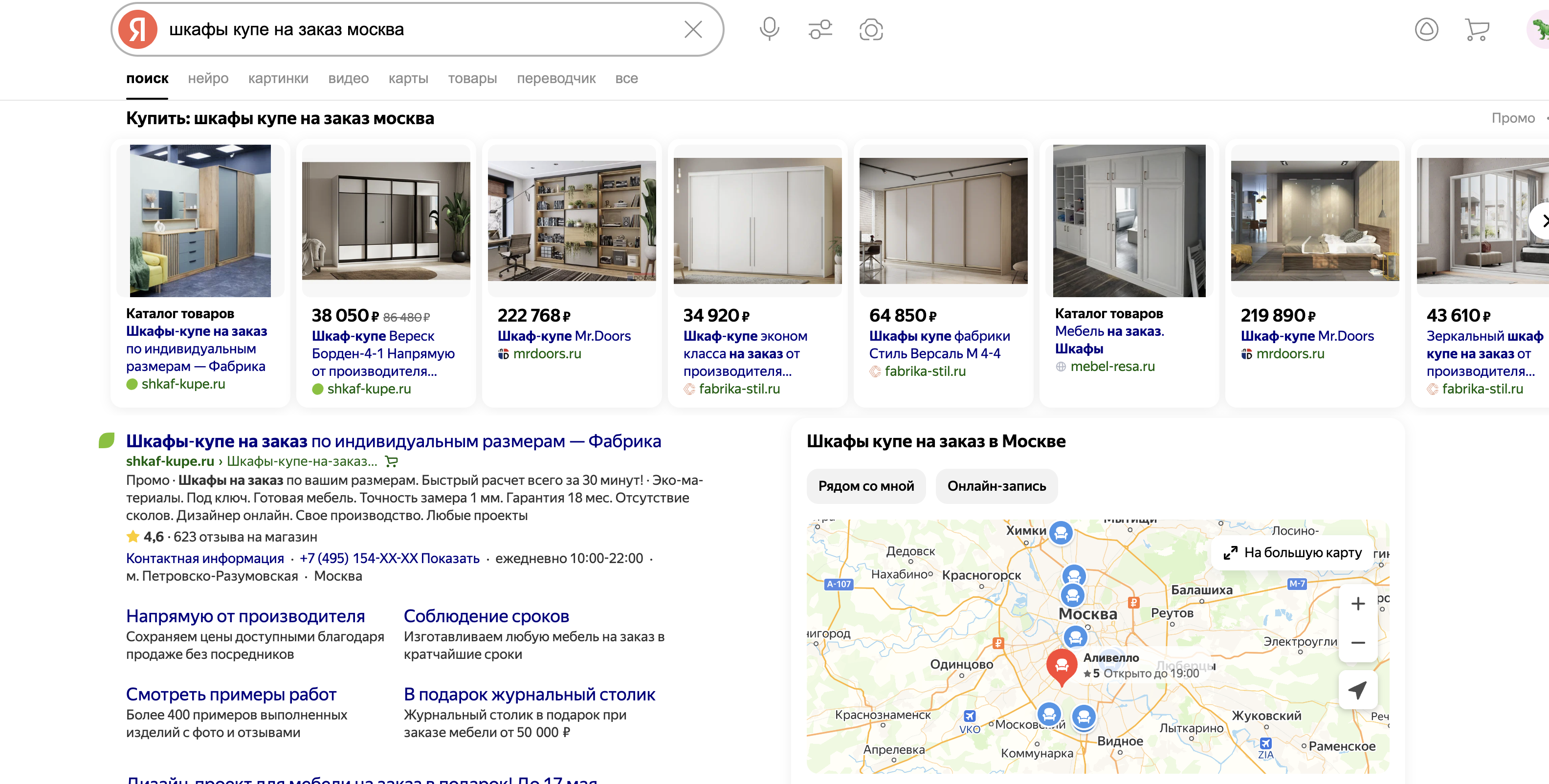Open product image for 64 850 ₽ wardrobe
The image size is (1549, 784).
tap(944, 220)
